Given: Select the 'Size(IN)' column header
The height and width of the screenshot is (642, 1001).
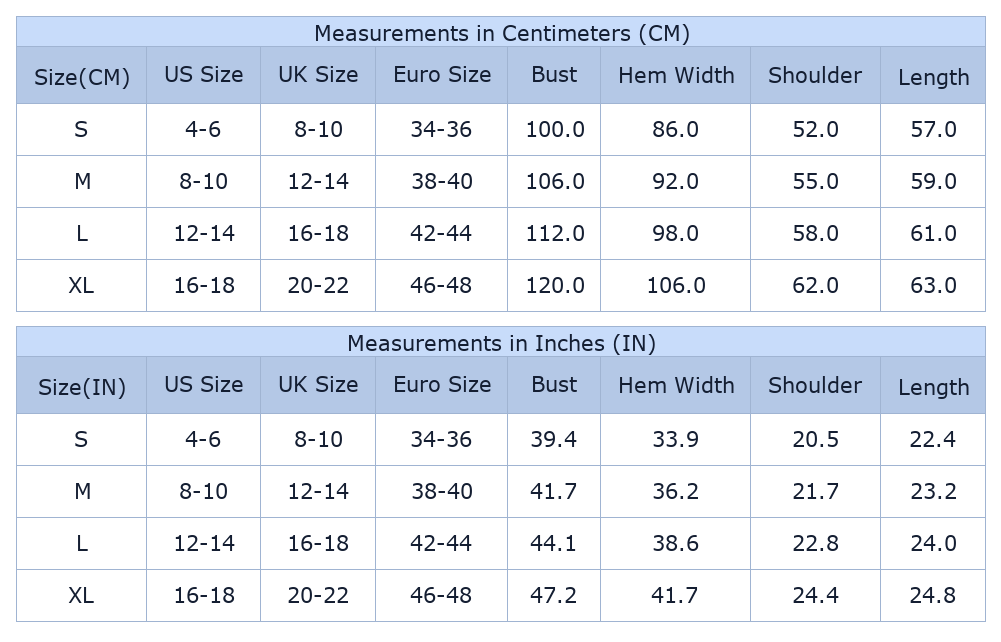Looking at the screenshot, I should coord(82,387).
